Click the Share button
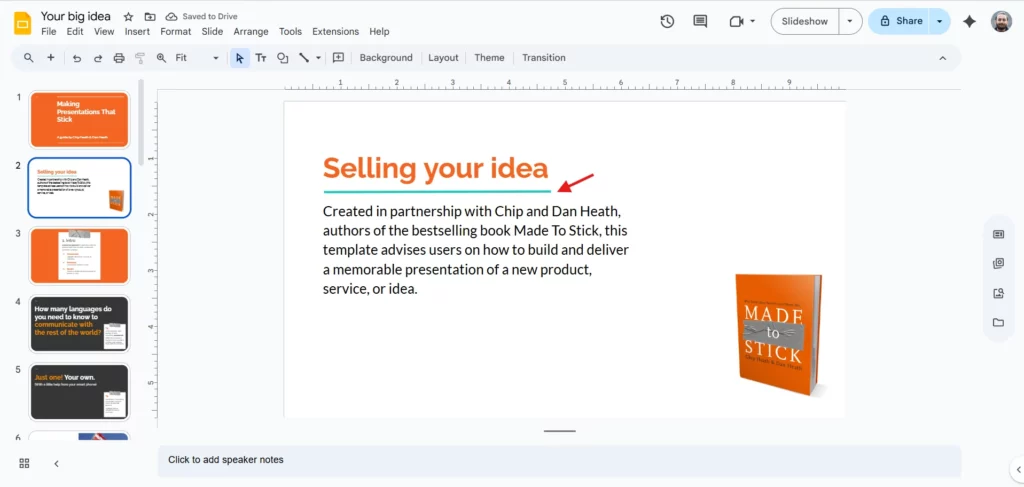Screen dimensions: 1024x487 click(x=900, y=21)
